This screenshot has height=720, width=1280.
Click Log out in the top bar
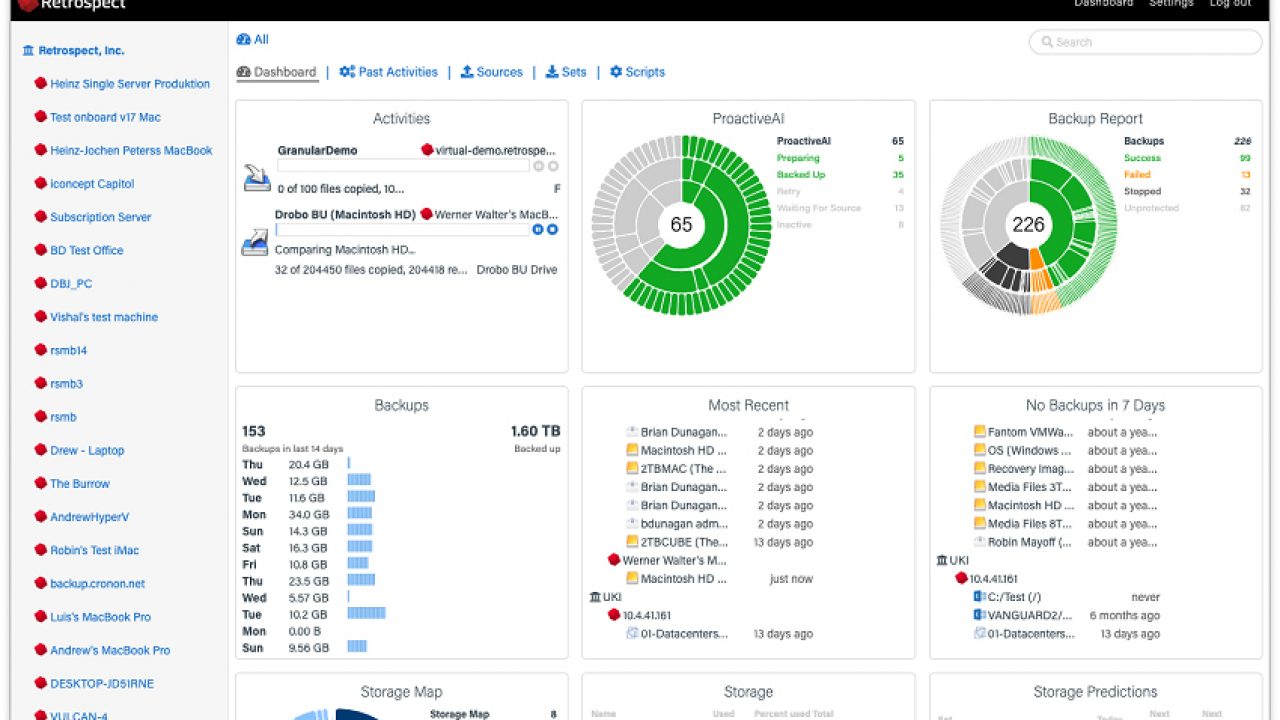(x=1230, y=3)
